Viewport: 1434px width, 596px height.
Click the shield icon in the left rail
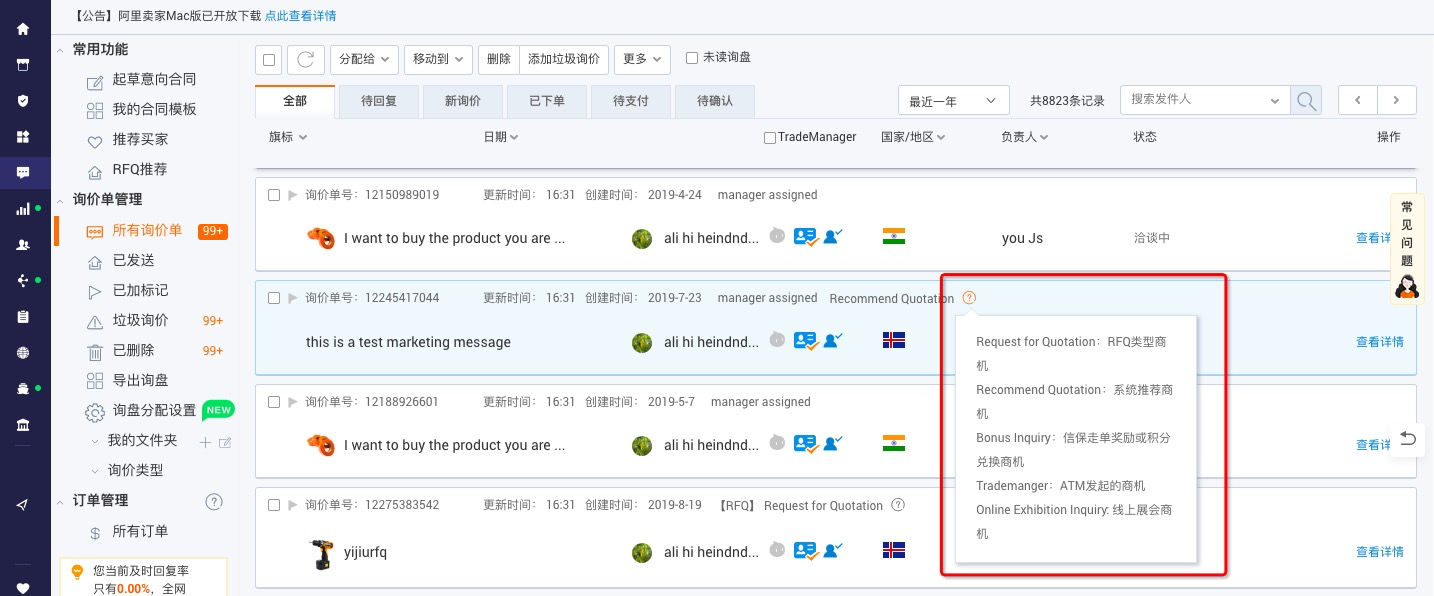[x=23, y=101]
